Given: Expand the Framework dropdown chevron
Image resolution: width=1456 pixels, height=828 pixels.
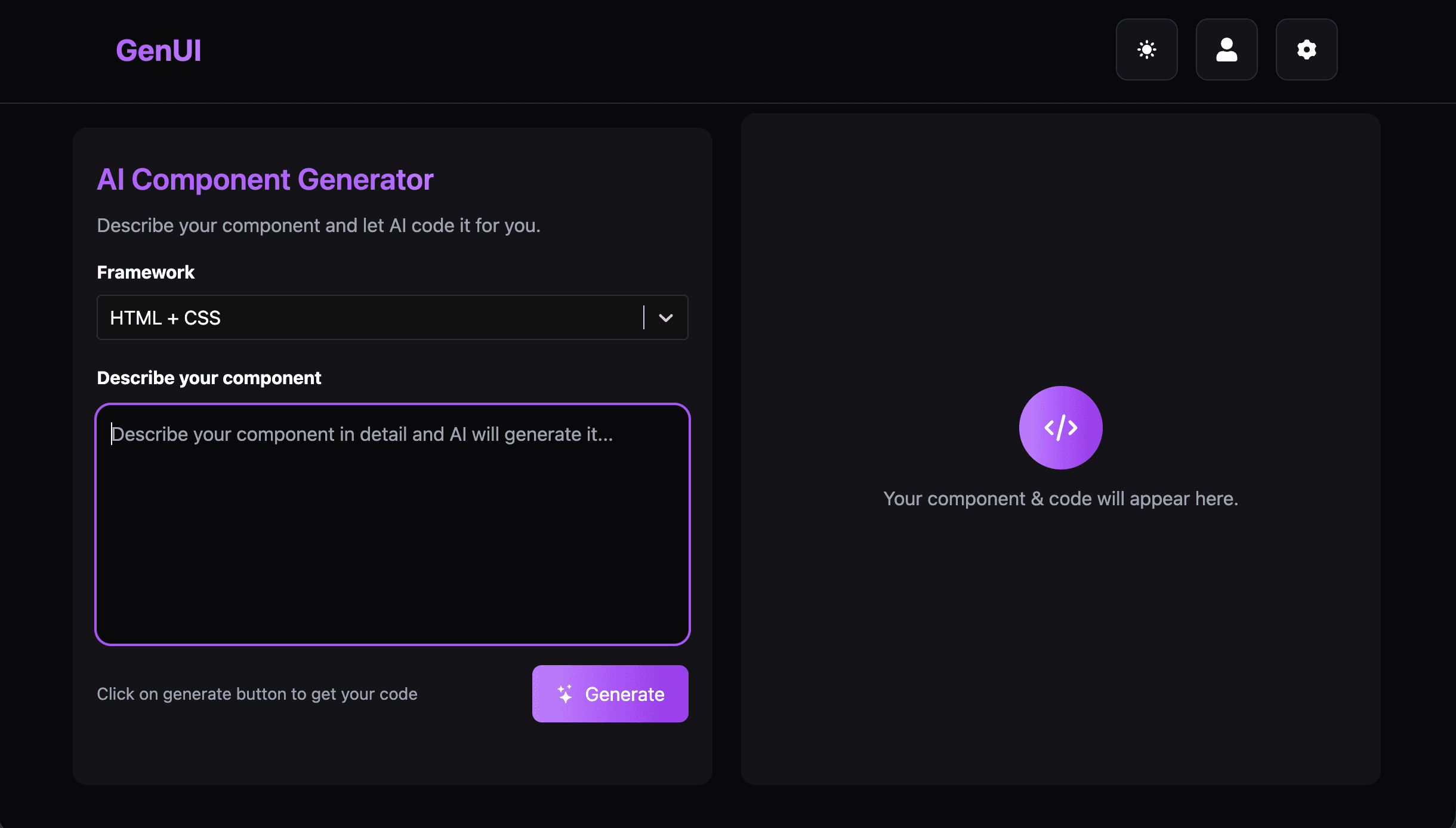Looking at the screenshot, I should [x=666, y=317].
